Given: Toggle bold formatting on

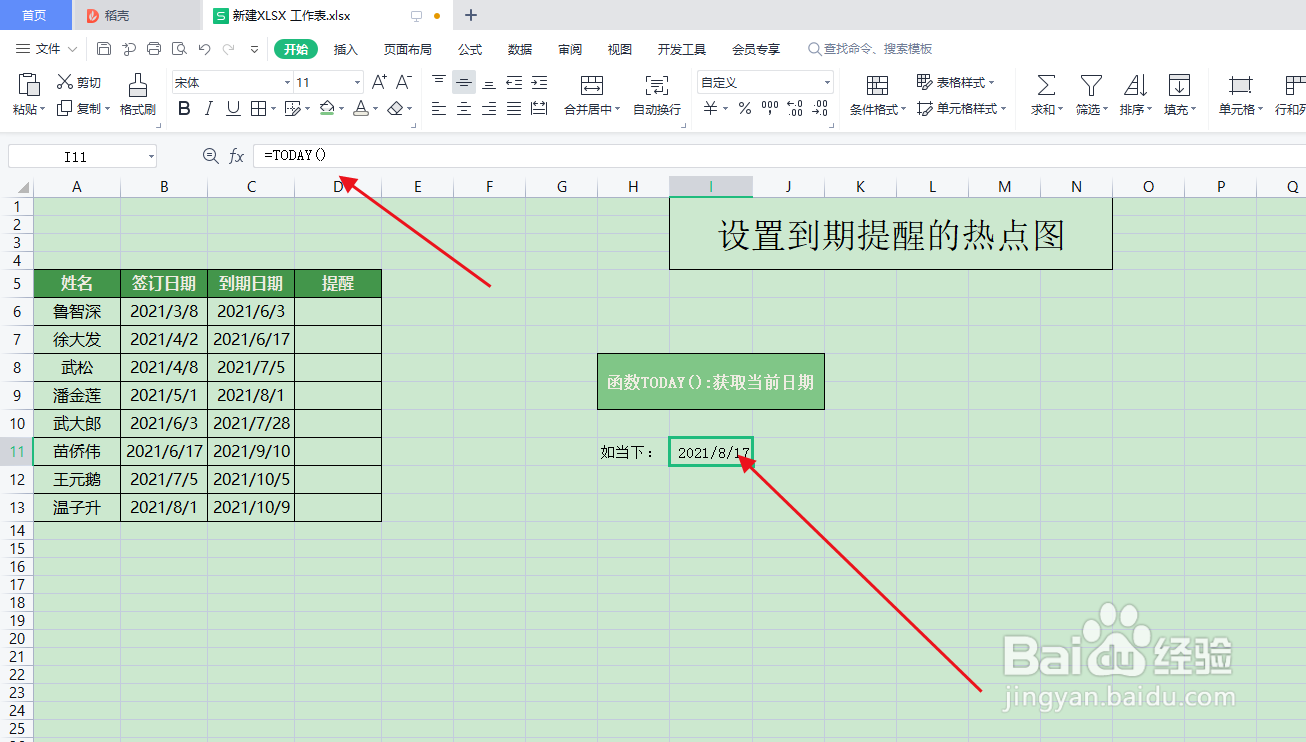Looking at the screenshot, I should pos(183,108).
